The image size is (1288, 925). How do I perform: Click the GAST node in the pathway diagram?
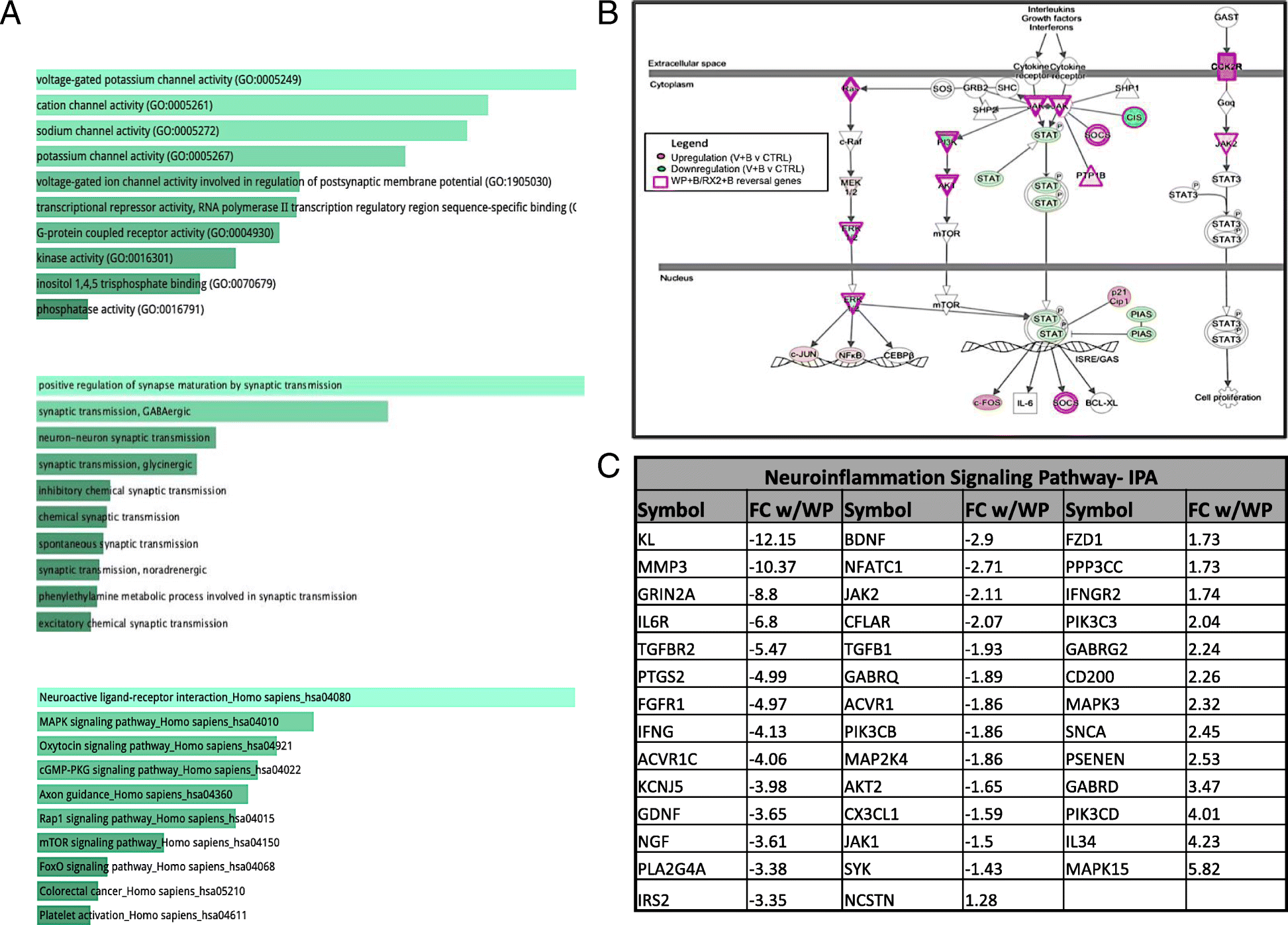coord(1226,17)
